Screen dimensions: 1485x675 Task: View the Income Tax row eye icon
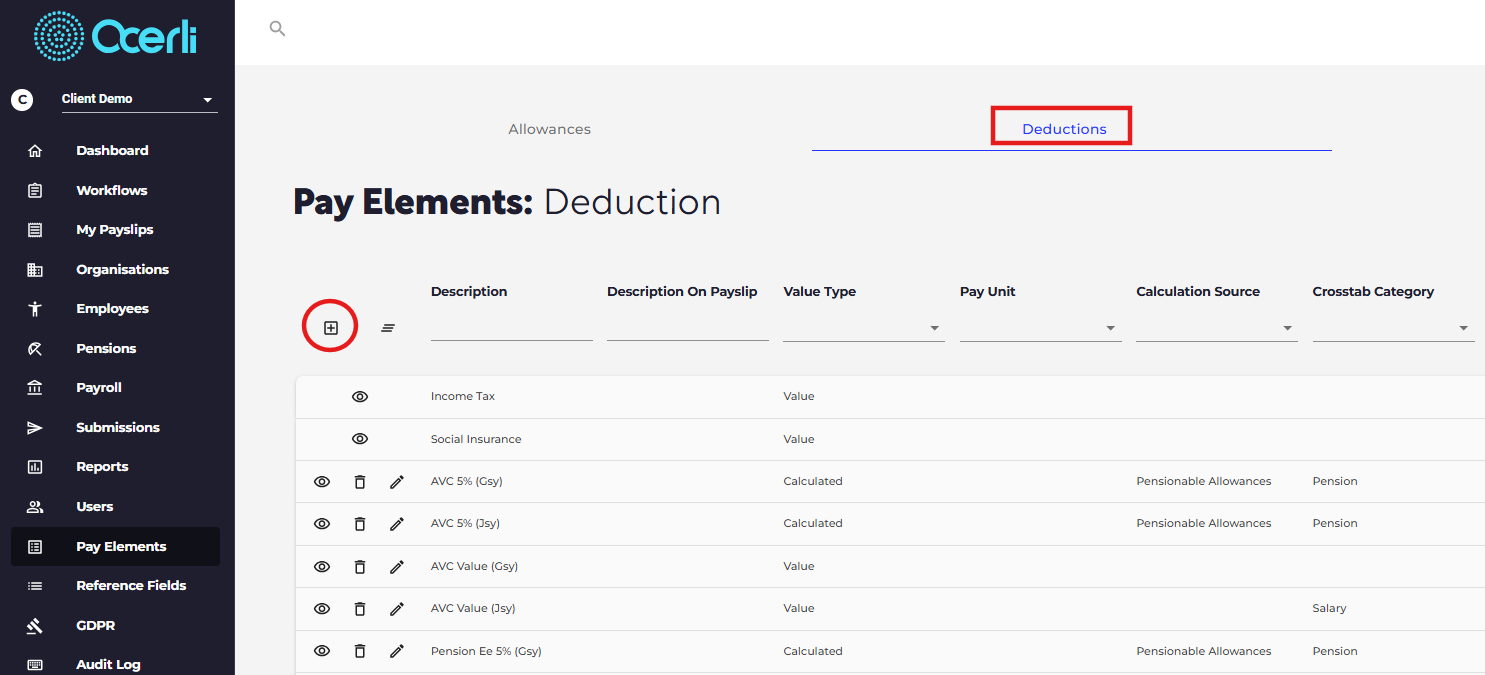(360, 397)
